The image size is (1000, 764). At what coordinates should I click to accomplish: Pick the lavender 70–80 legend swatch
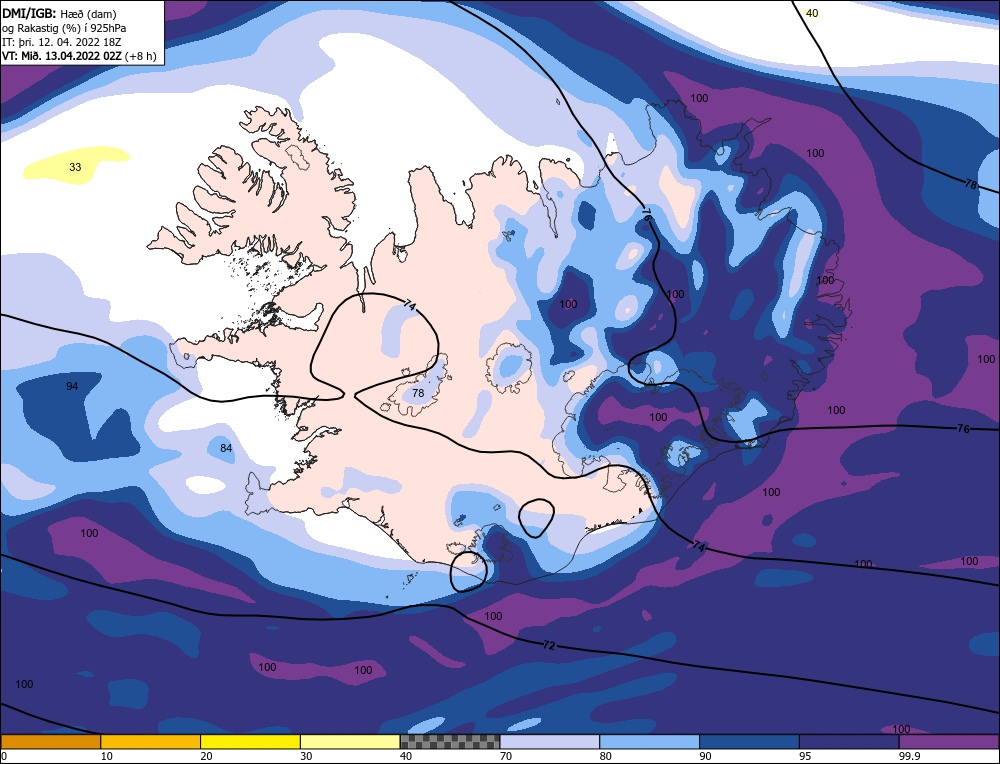click(550, 741)
